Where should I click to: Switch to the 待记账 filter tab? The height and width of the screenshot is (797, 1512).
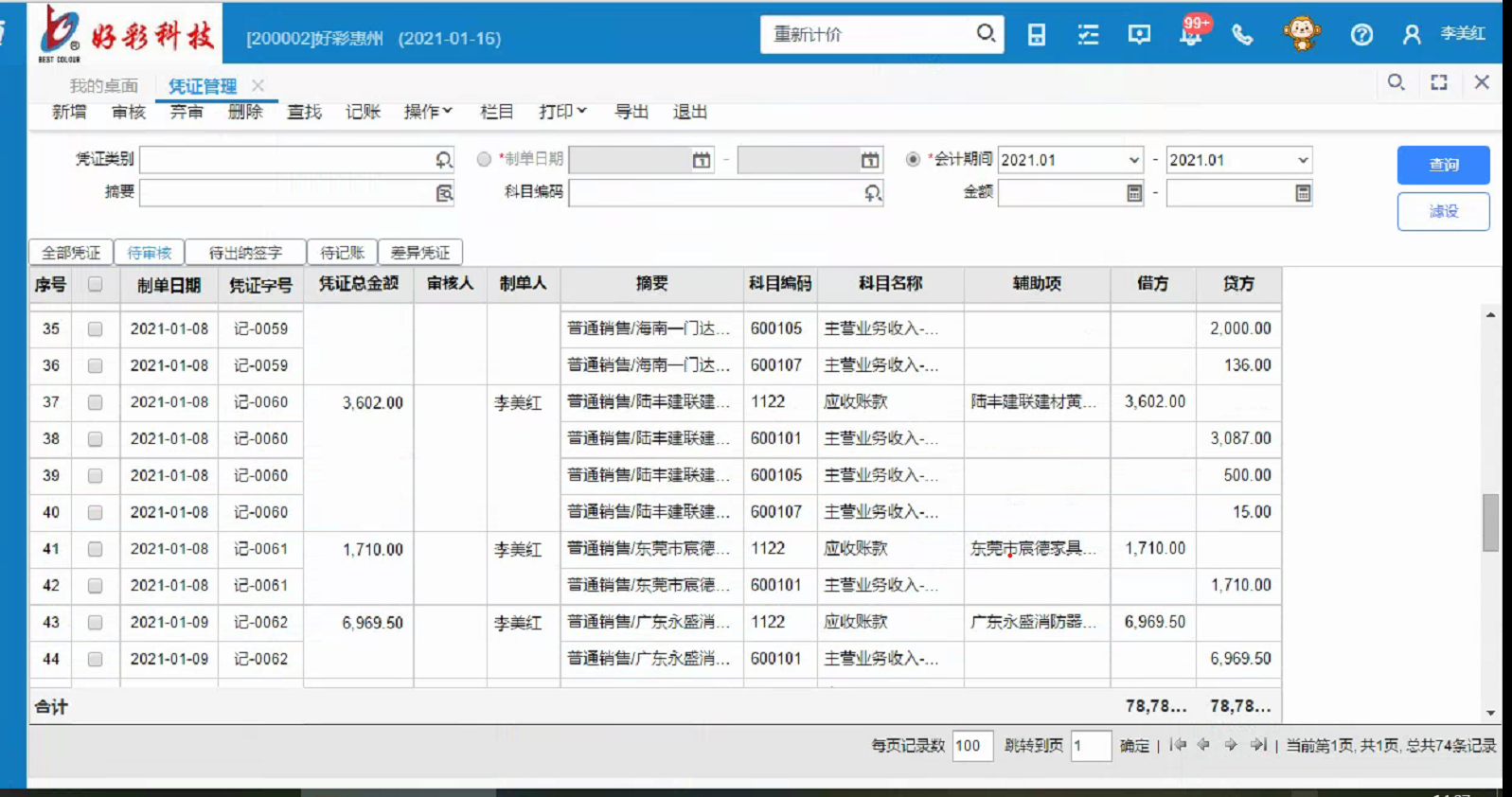point(342,253)
